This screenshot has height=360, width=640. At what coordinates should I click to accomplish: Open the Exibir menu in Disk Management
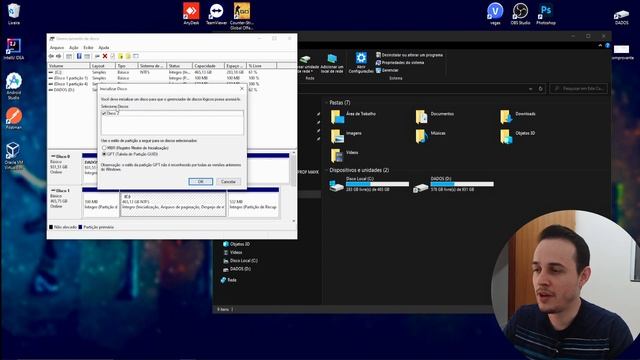pos(88,47)
